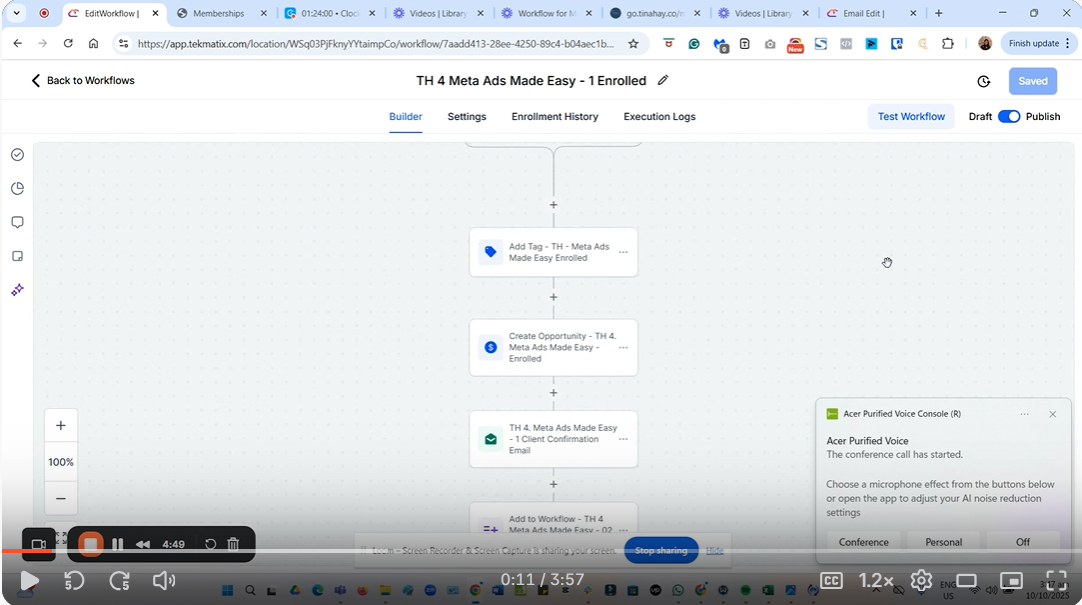
Task: Click the Hide link
Action: (714, 551)
